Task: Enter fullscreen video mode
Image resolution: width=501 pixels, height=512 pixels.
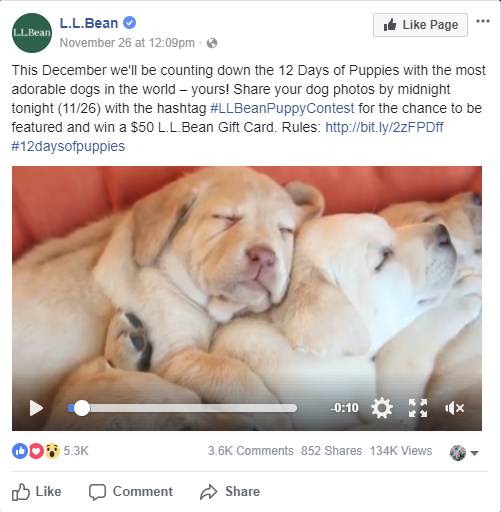Action: [418, 408]
